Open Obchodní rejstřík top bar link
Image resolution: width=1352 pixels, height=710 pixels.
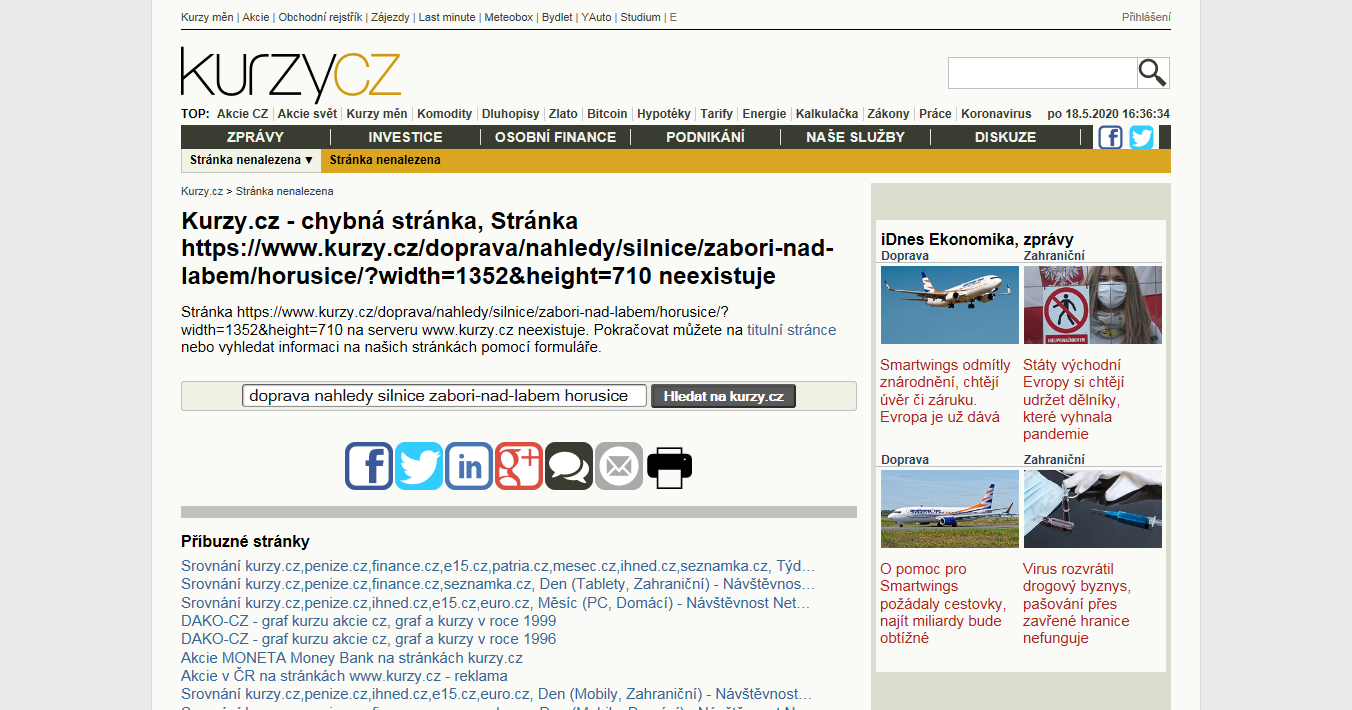[x=321, y=17]
